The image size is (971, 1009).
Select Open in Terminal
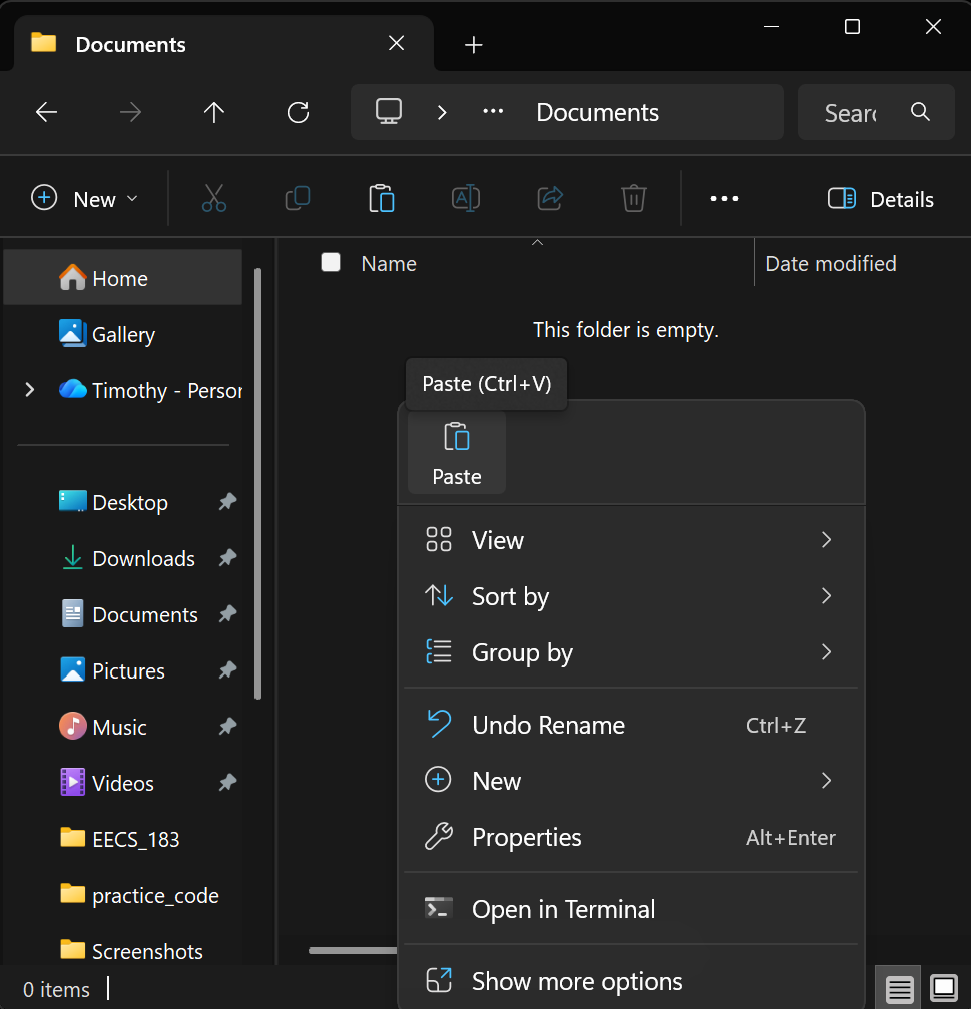[631, 909]
